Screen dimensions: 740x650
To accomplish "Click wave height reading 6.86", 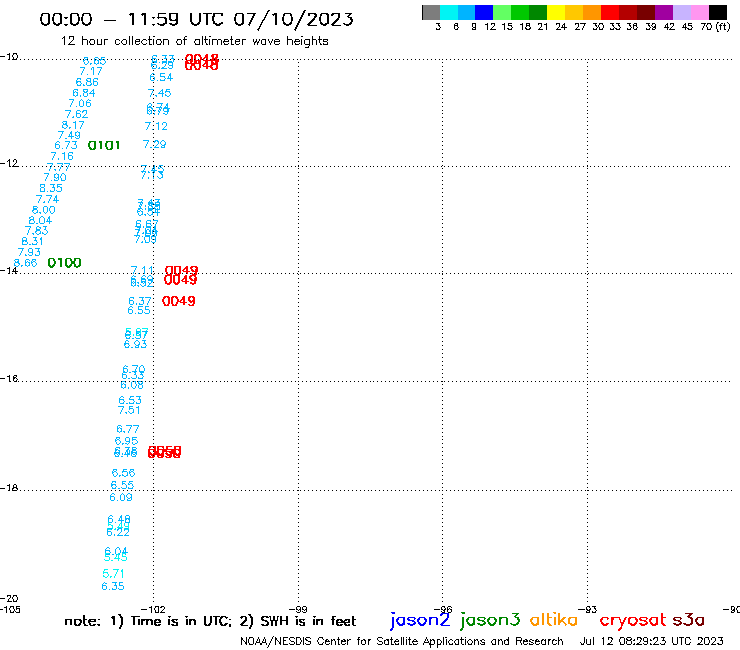I will [87, 82].
